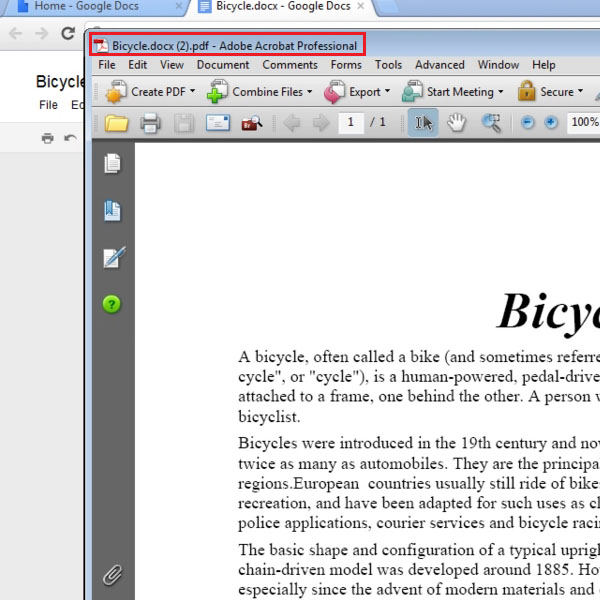
Task: Click the Search binoculars icon
Action: [x=252, y=123]
